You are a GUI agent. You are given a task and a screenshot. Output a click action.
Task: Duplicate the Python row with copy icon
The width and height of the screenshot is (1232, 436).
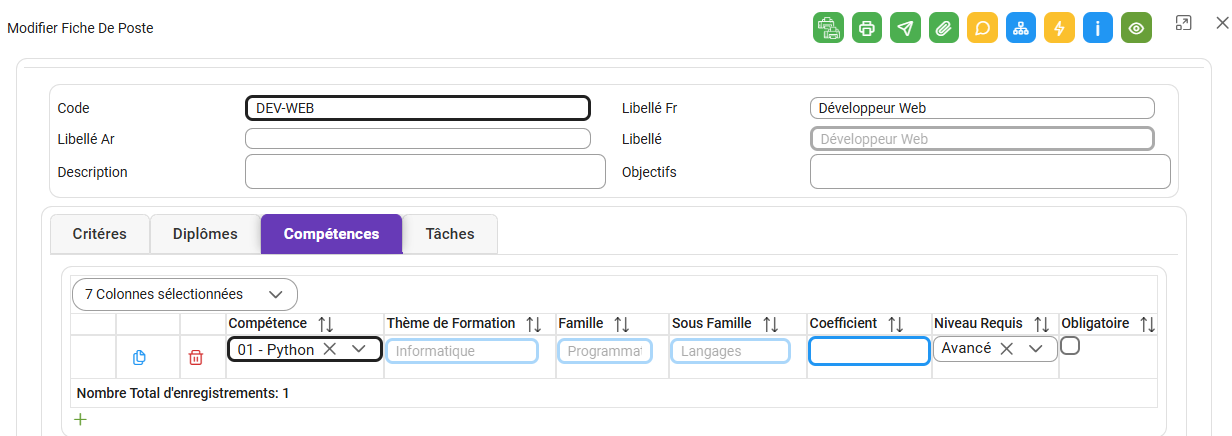click(140, 357)
